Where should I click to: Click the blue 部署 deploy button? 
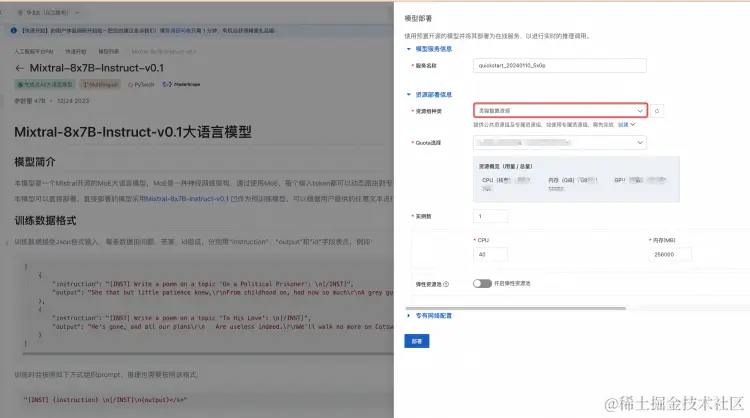point(417,341)
